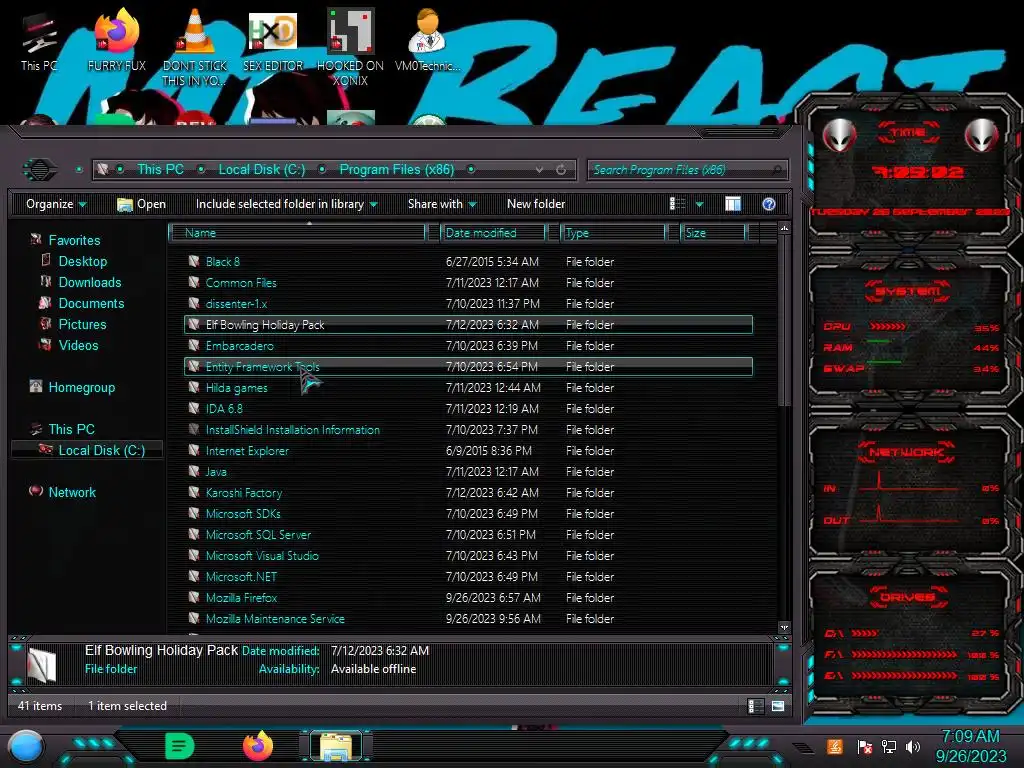Select Network in navigation pane
Viewport: 1024px width, 768px height.
click(63, 492)
